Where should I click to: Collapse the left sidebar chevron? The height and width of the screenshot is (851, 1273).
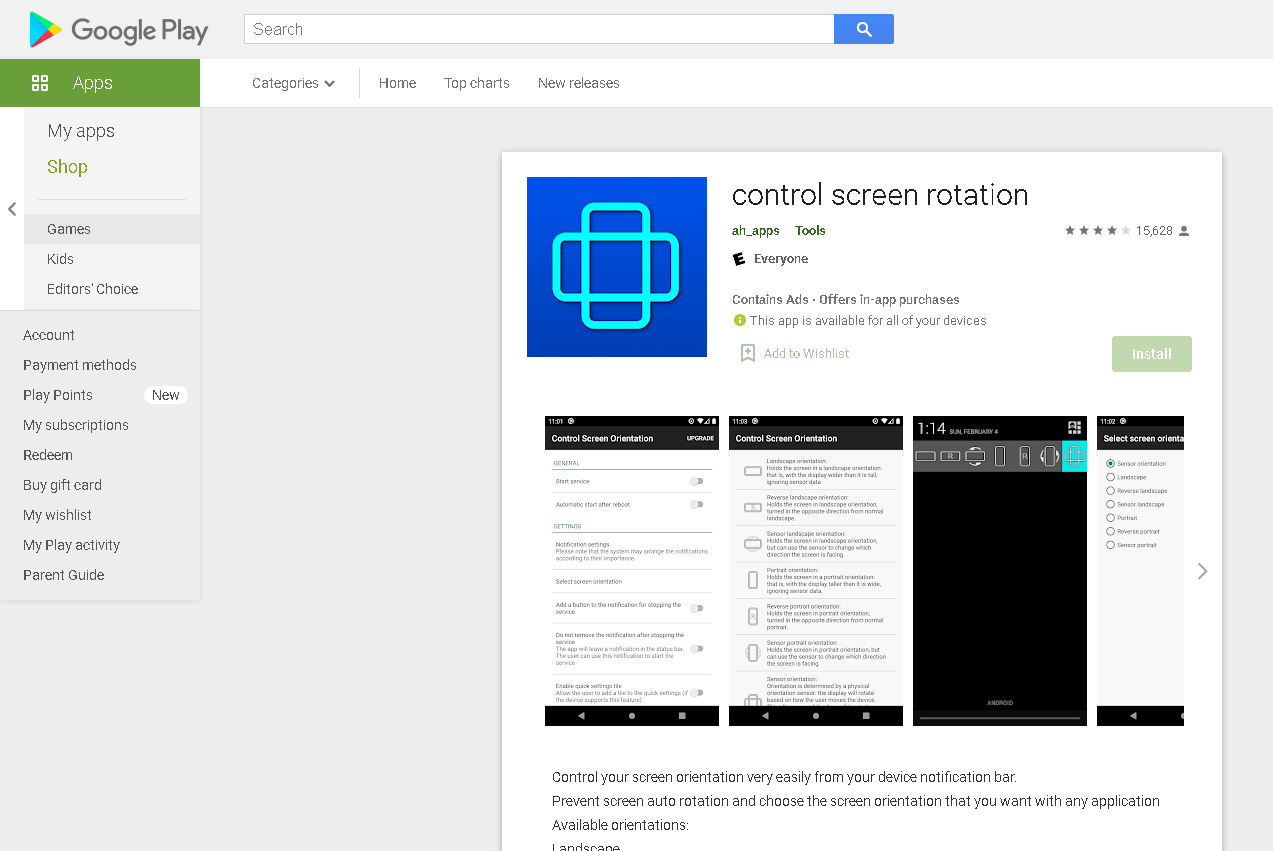coord(12,209)
